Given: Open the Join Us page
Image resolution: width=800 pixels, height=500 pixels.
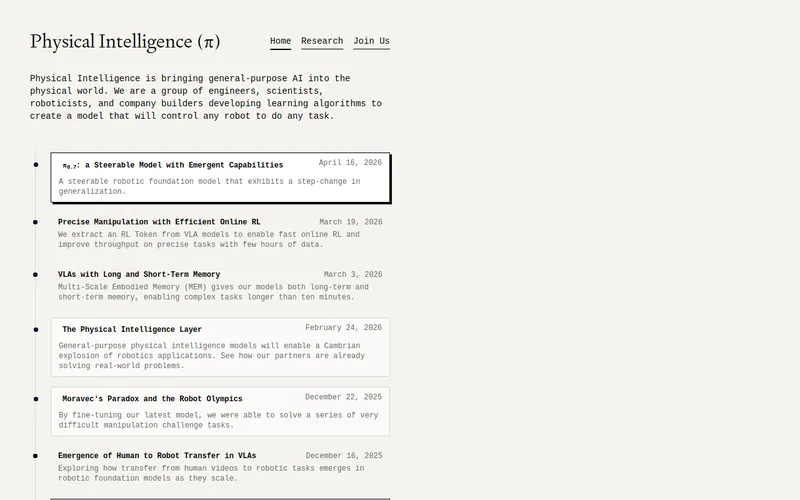Looking at the screenshot, I should point(371,41).
